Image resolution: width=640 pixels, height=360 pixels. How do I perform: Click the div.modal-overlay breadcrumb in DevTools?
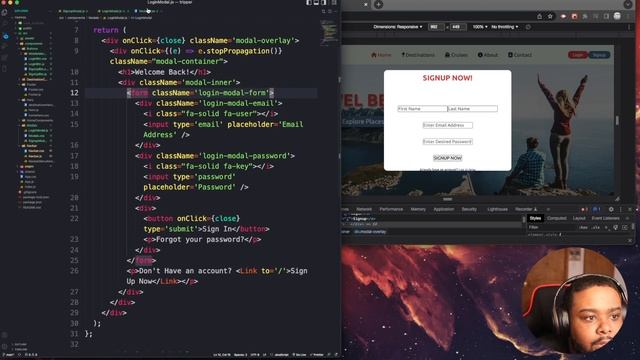point(370,232)
